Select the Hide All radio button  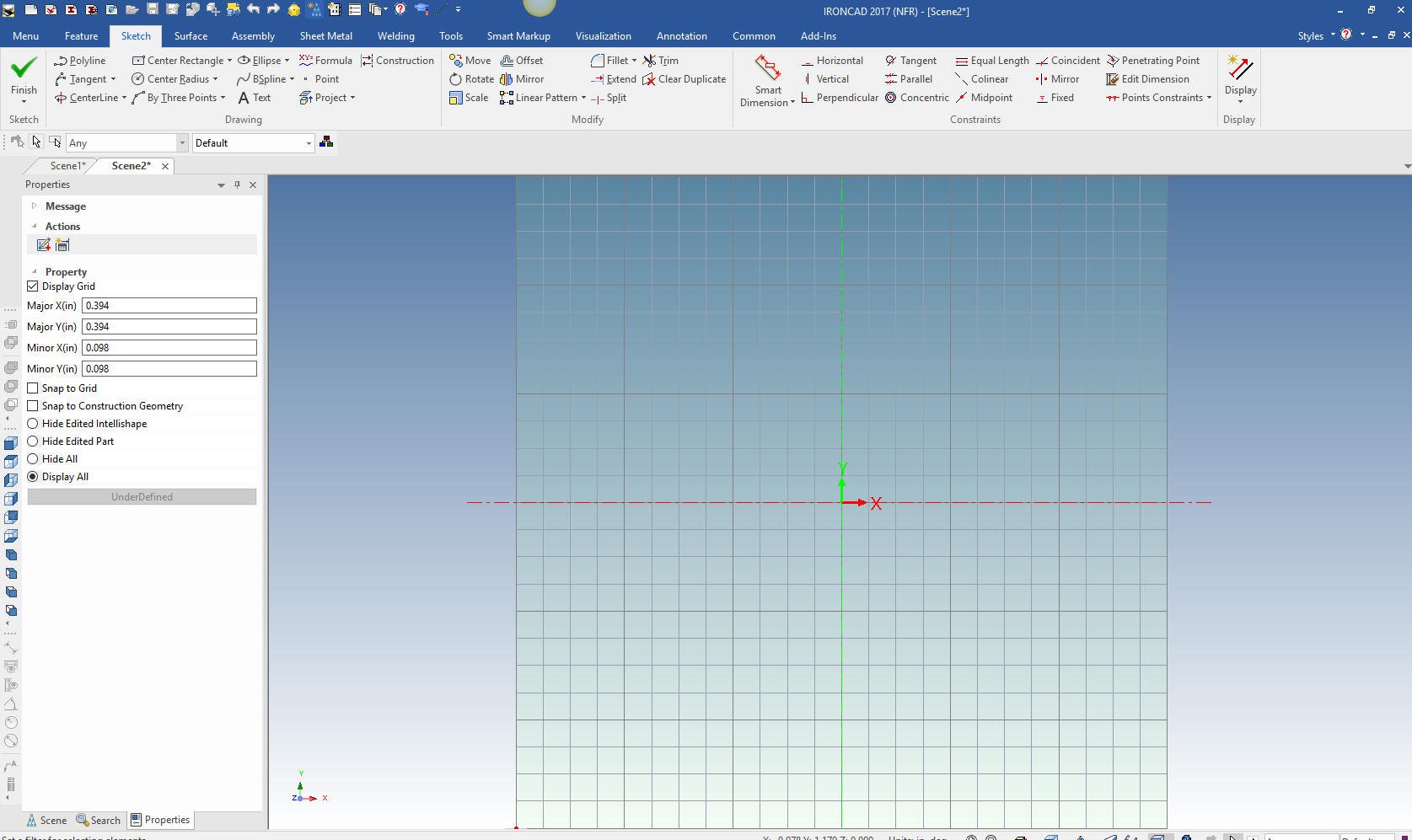pos(33,459)
